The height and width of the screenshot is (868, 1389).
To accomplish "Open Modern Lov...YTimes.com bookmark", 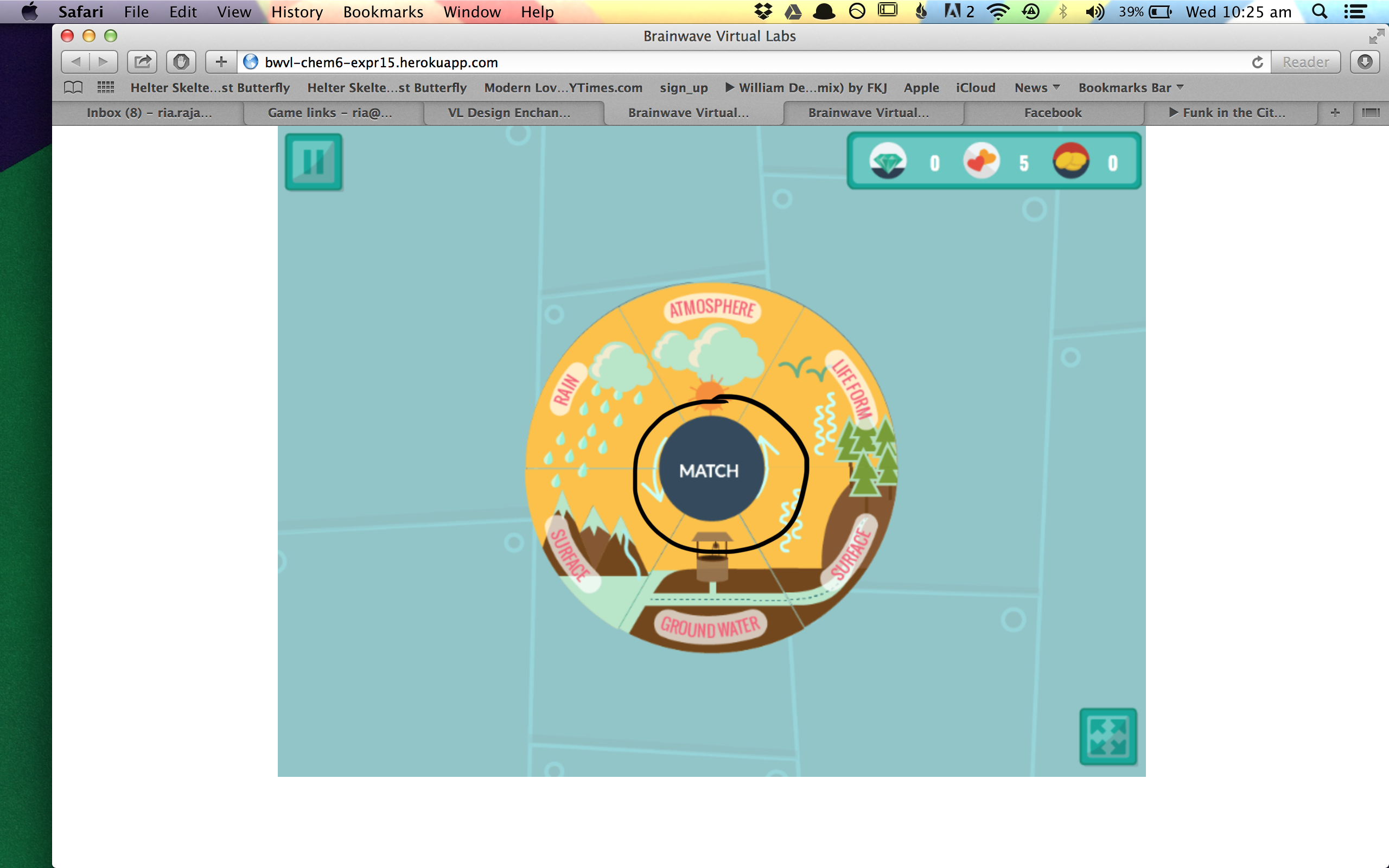I will (563, 88).
